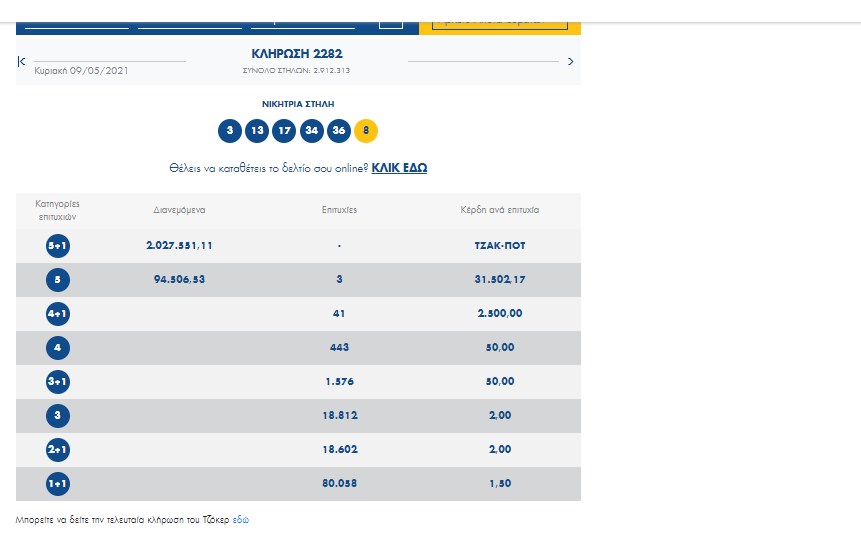Click winning number ball 13
Viewport: 861px width, 550px height.
257,131
